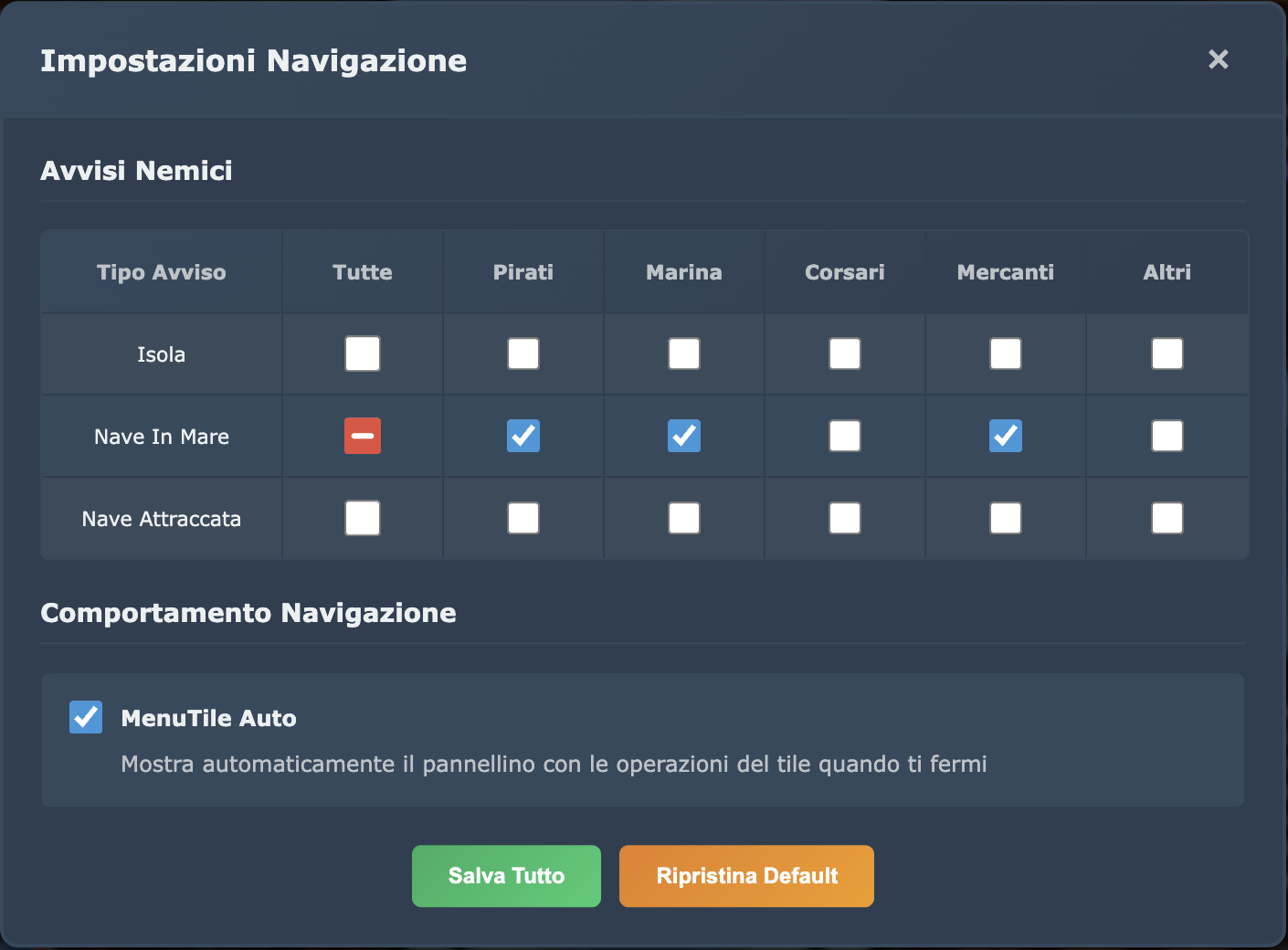Enable Altri alert for Nave In Mare
The image size is (1288, 950).
tap(1167, 436)
